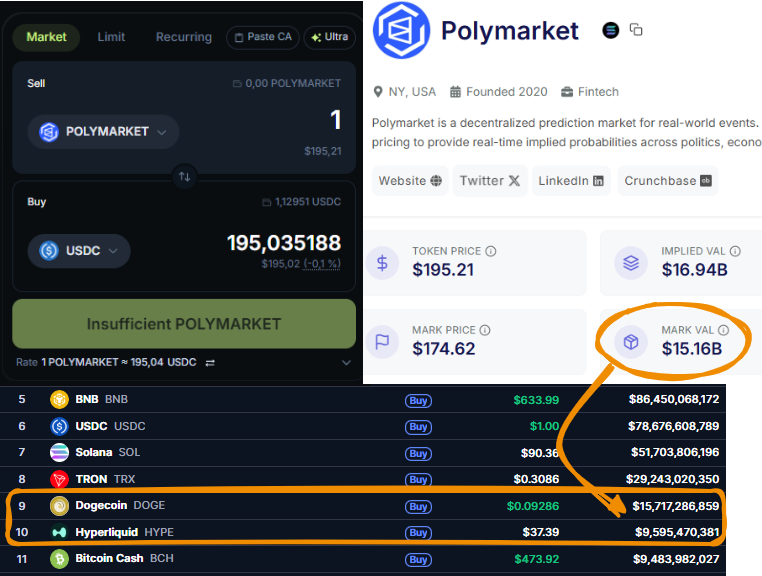Click the buy amount 195,035188 field
The width and height of the screenshot is (762, 576).
[284, 243]
